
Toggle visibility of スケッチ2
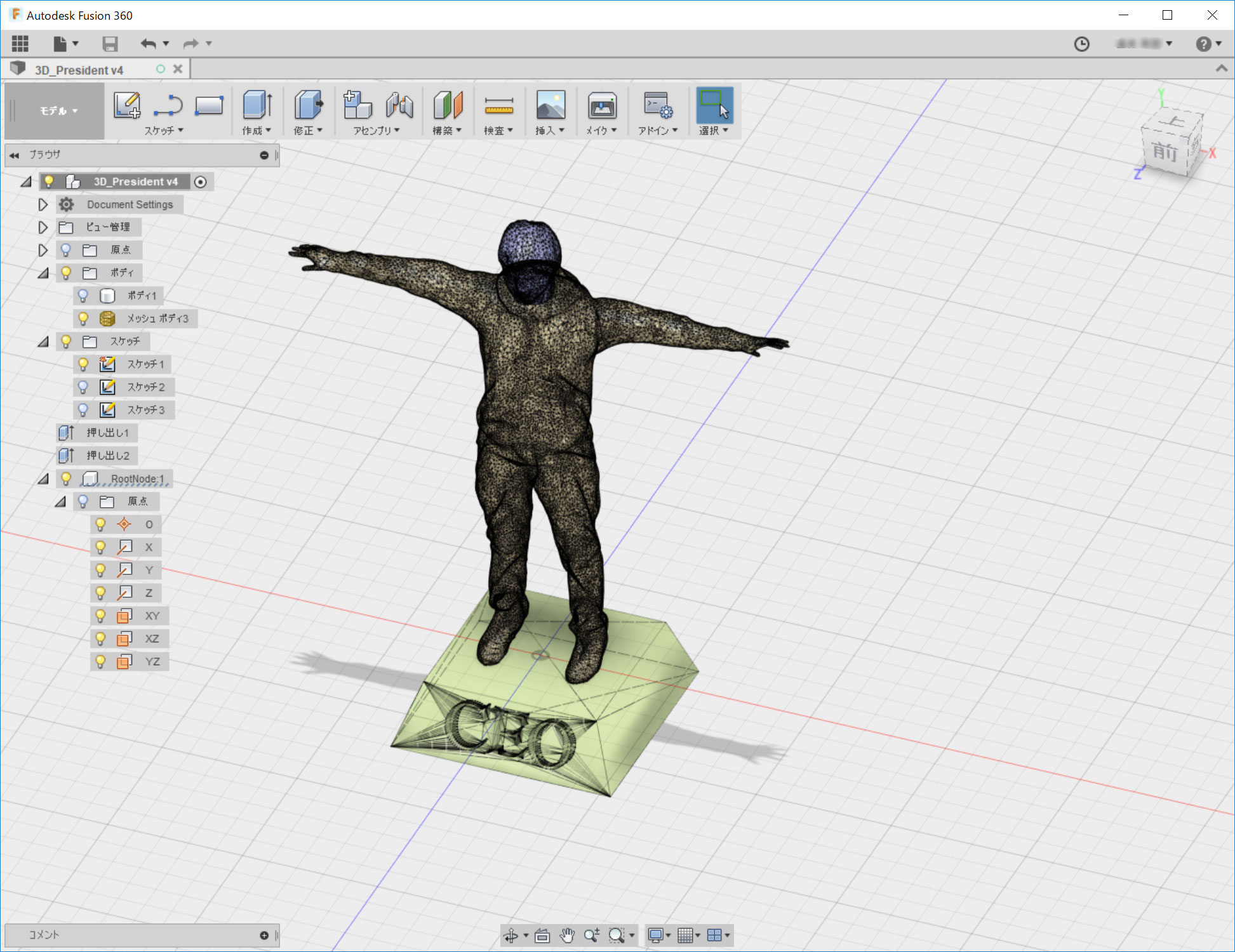83,387
